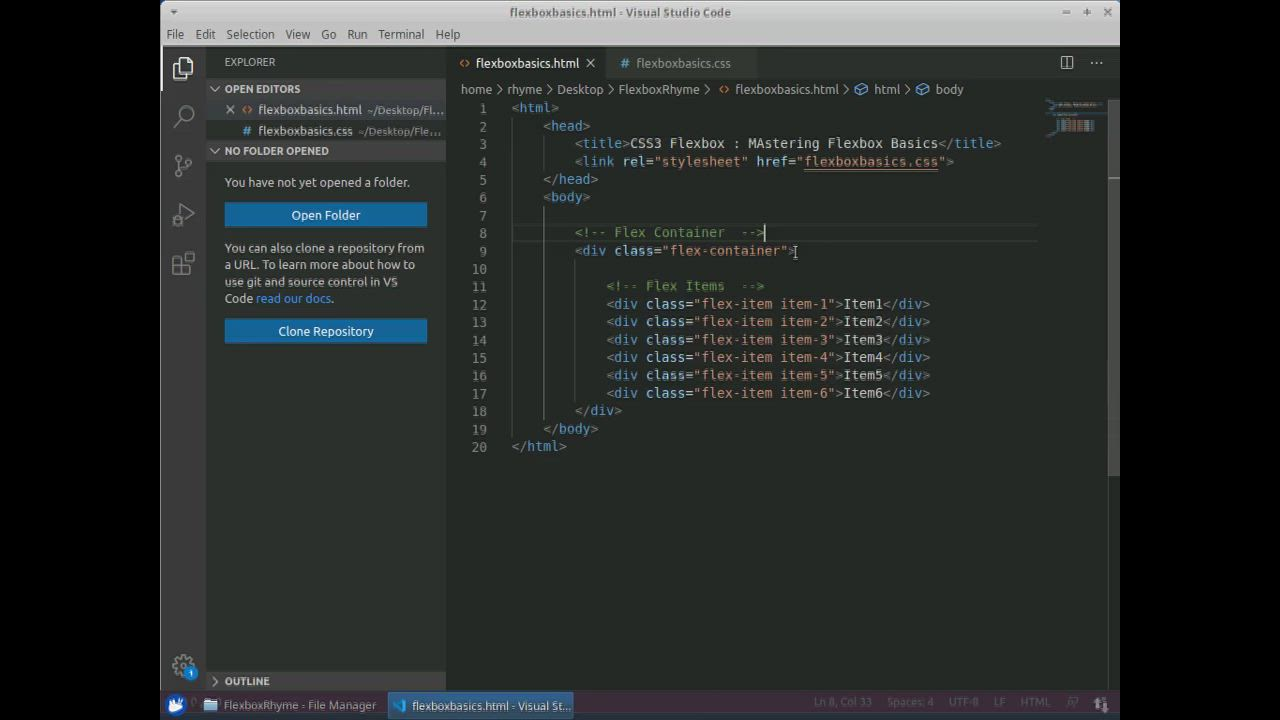Click the Split Editor Right icon
Viewport: 1280px width, 720px height.
pos(1067,63)
